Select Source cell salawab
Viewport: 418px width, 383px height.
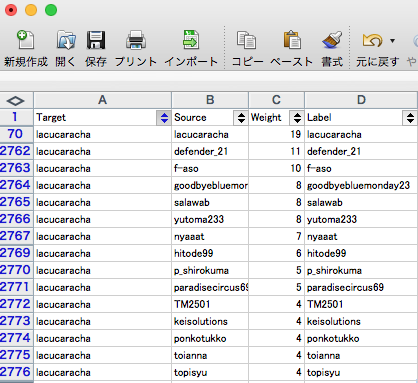[210, 202]
